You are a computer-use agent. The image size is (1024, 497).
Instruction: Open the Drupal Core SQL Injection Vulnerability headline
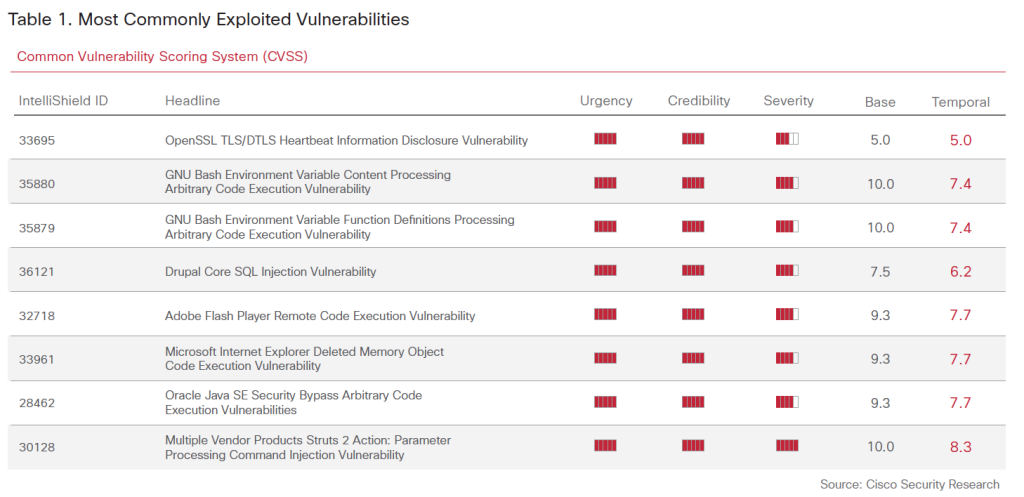[x=270, y=272]
